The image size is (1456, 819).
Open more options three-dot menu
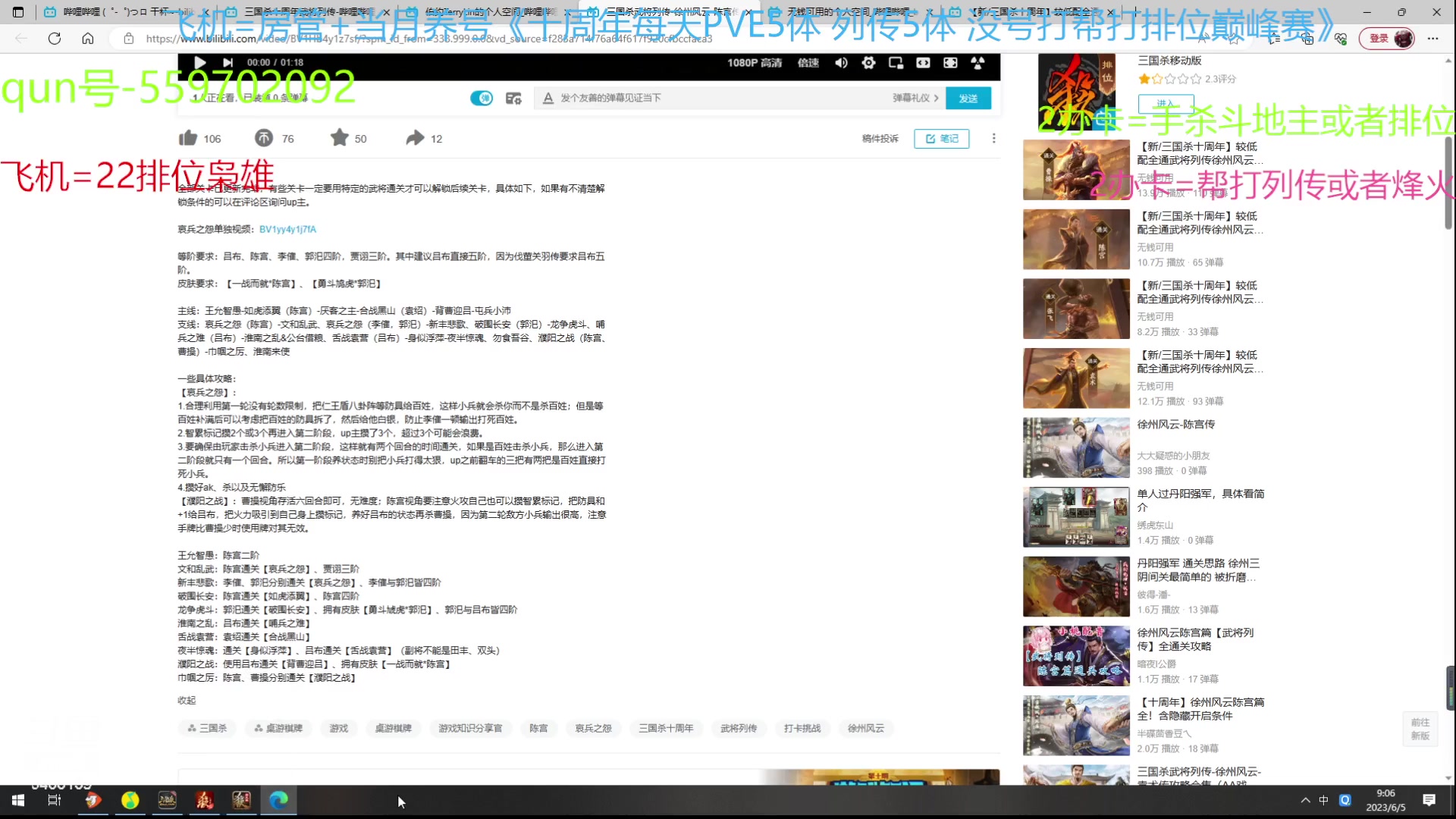(993, 138)
